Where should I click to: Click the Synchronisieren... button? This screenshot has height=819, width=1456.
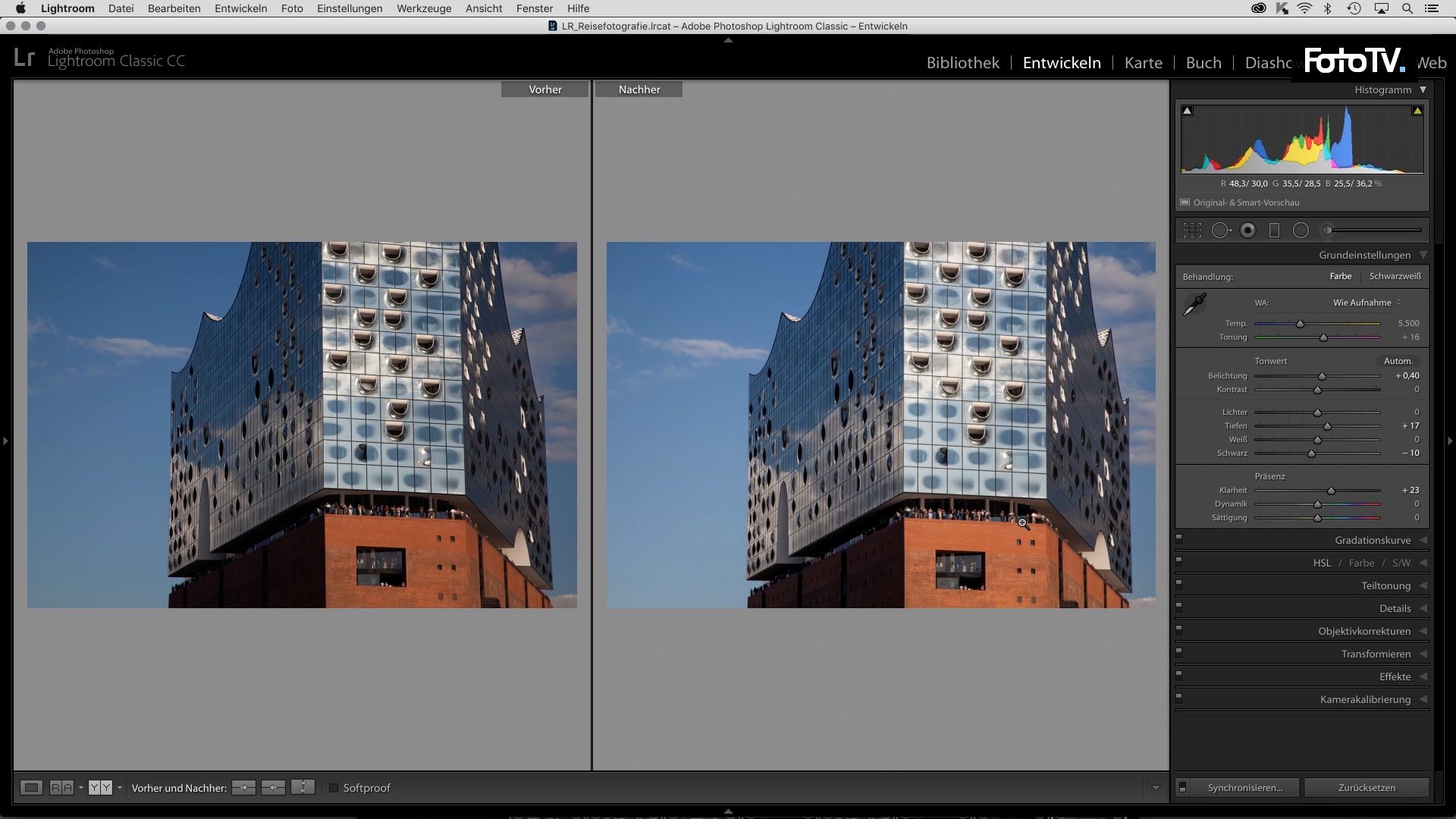(x=1245, y=788)
